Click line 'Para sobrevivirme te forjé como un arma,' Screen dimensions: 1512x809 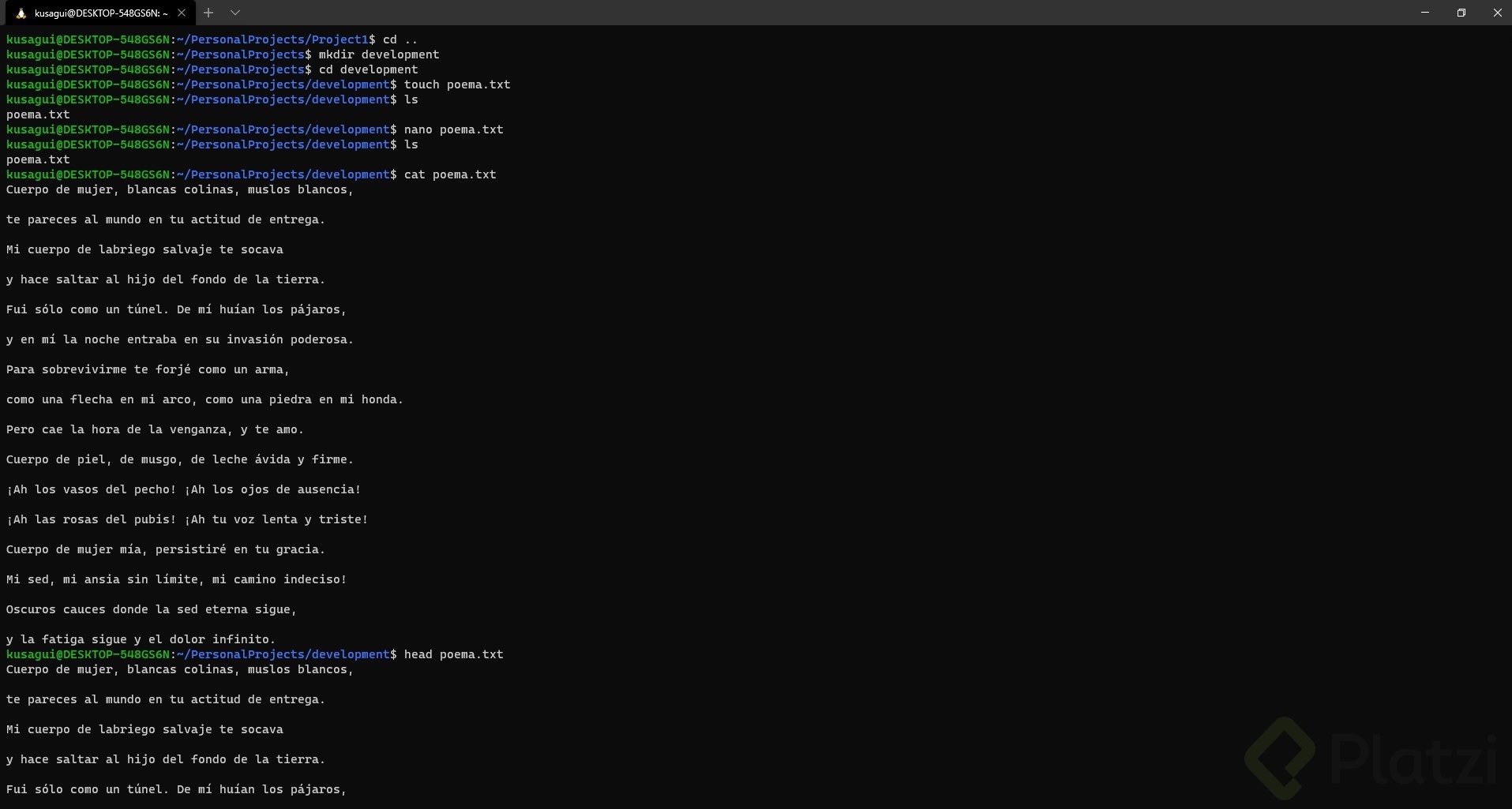pos(148,369)
